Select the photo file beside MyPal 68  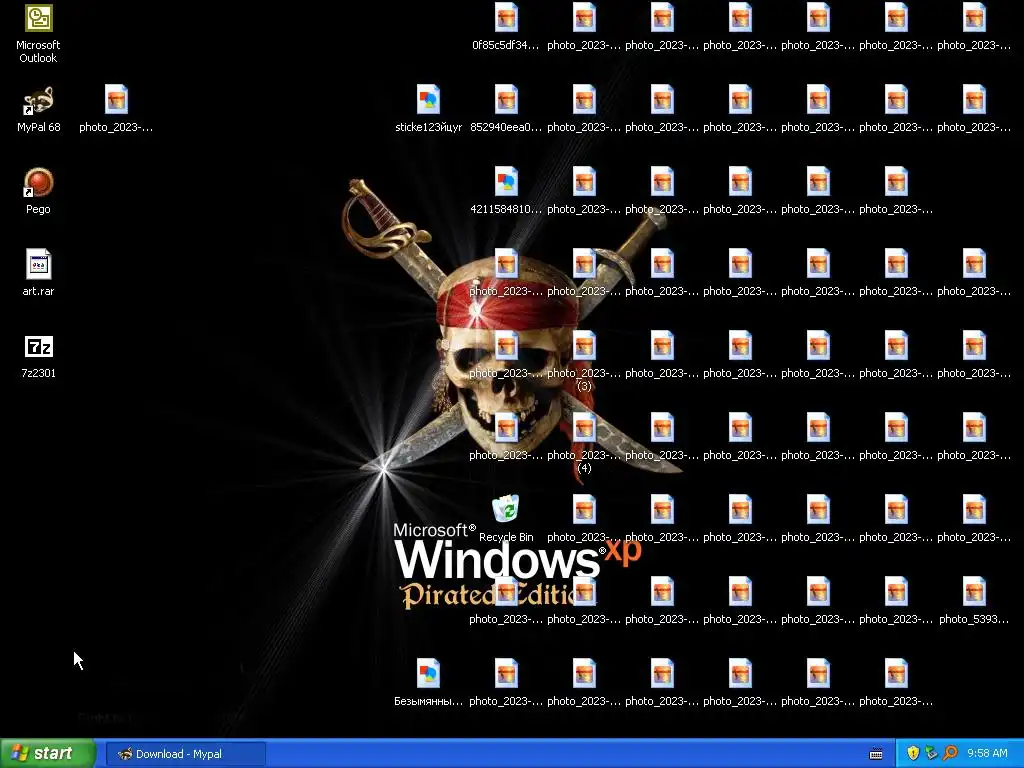pyautogui.click(x=116, y=109)
